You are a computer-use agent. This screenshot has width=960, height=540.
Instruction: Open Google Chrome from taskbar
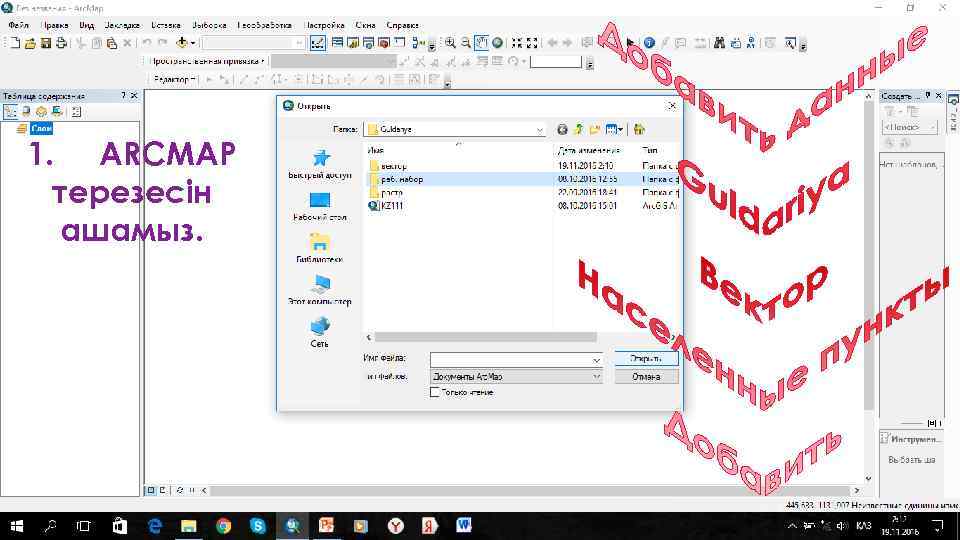[223, 526]
